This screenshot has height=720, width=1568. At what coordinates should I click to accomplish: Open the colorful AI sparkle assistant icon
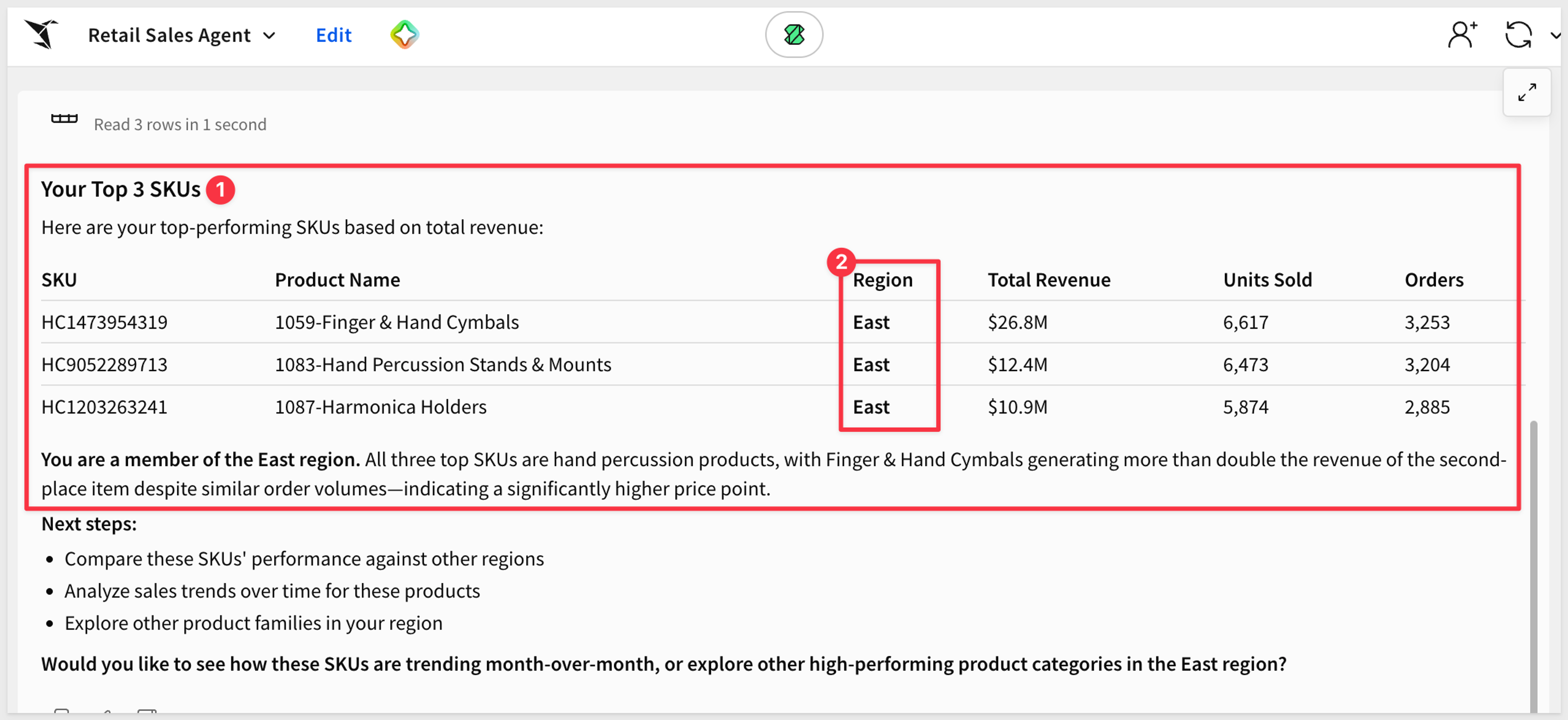[x=404, y=35]
